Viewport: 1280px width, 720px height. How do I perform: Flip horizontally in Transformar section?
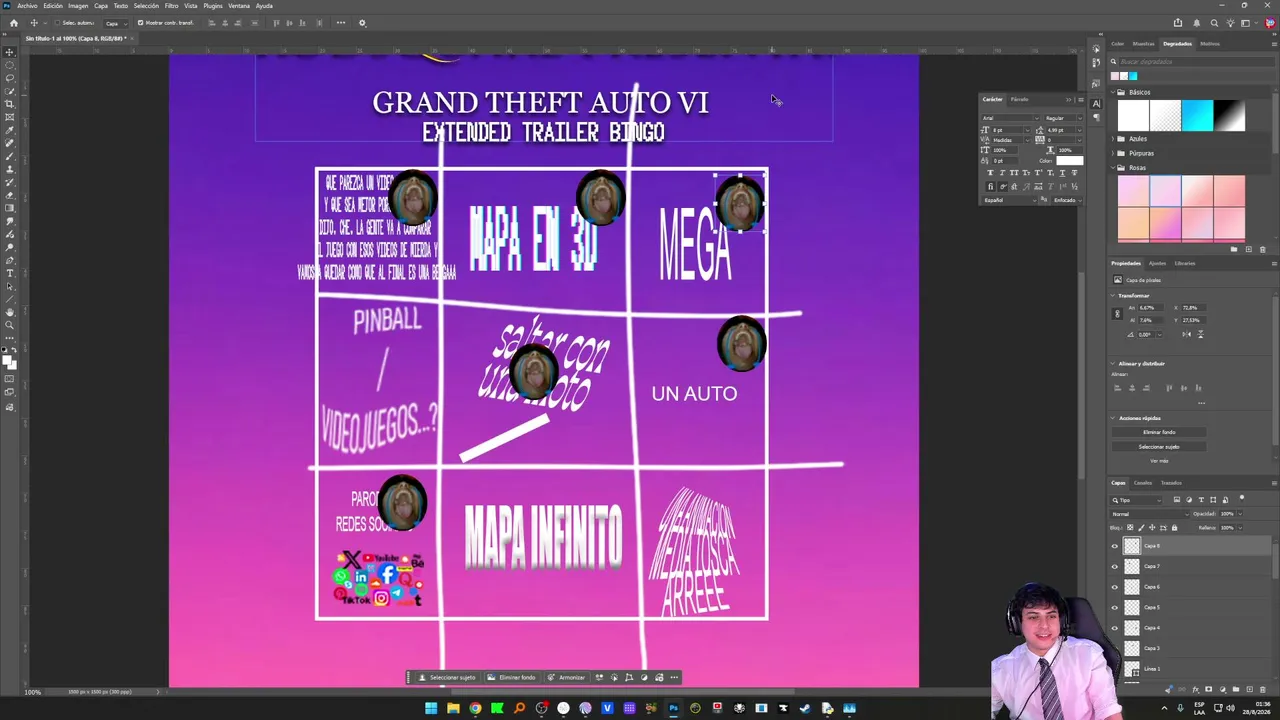point(1185,334)
